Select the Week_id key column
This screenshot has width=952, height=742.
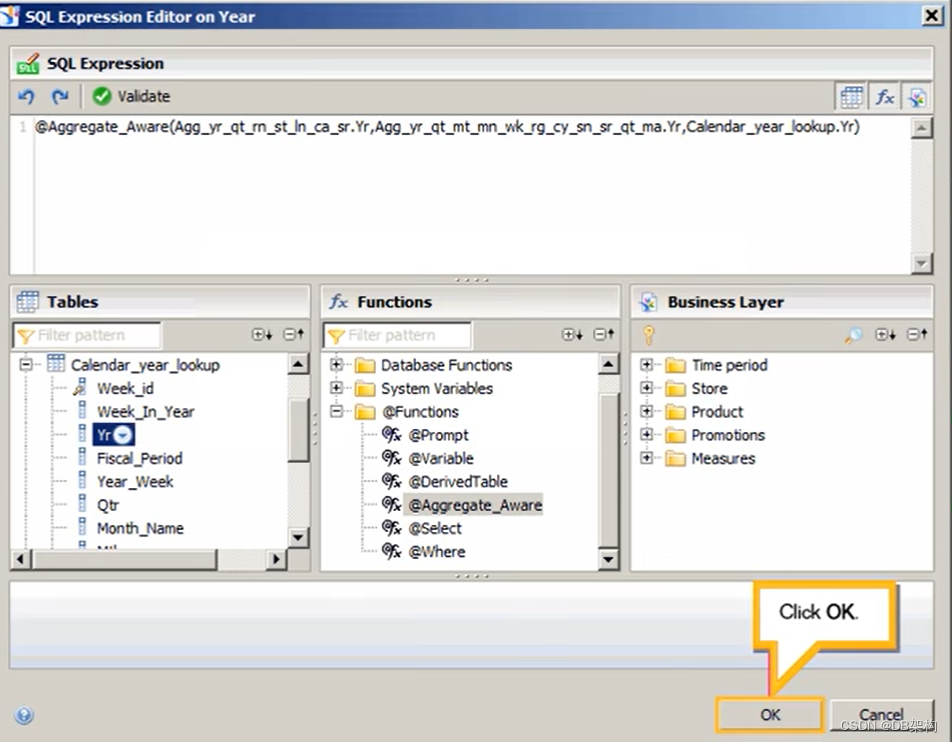tap(125, 389)
